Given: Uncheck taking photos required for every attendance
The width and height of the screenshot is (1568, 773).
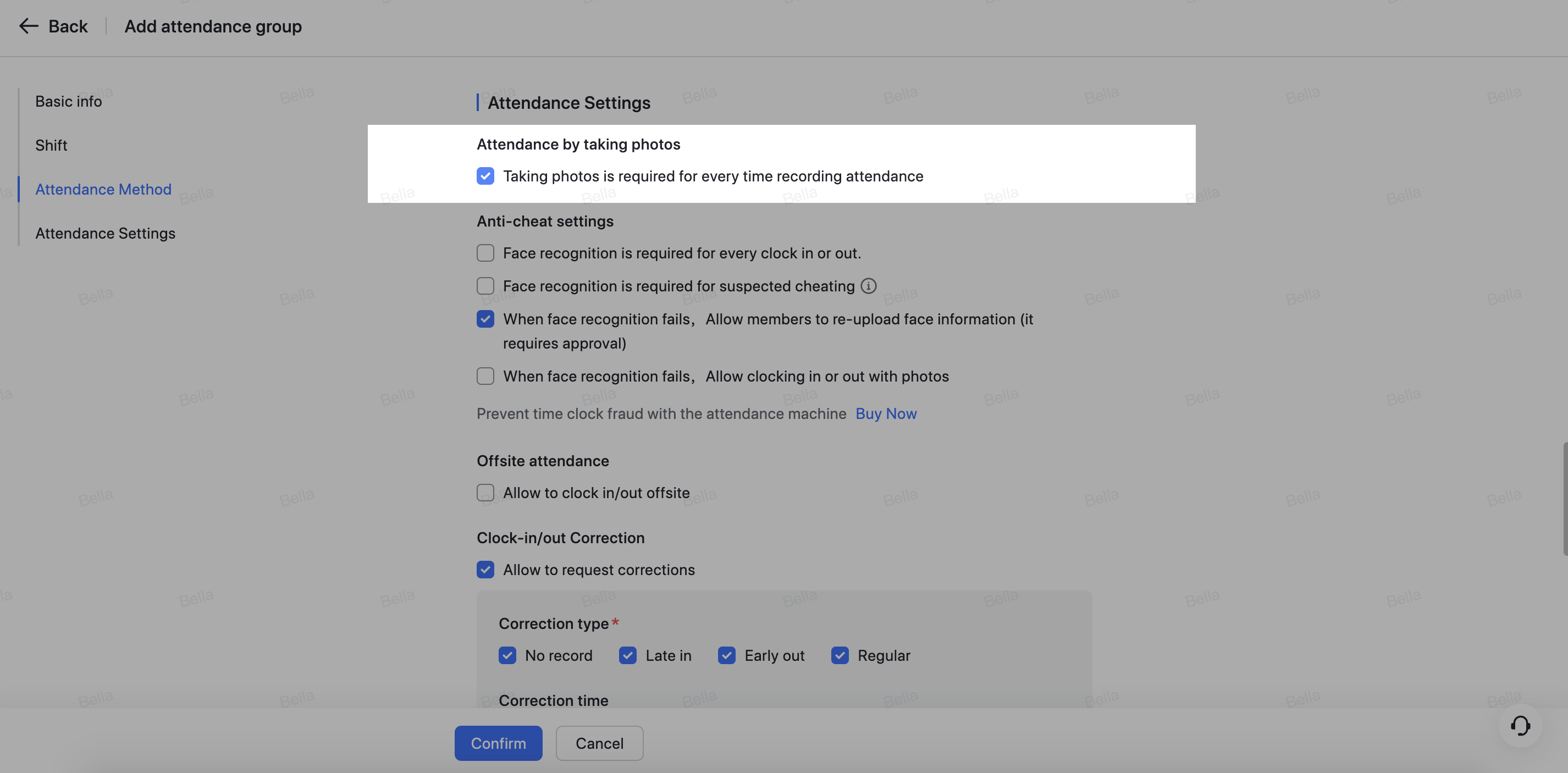Looking at the screenshot, I should [485, 176].
